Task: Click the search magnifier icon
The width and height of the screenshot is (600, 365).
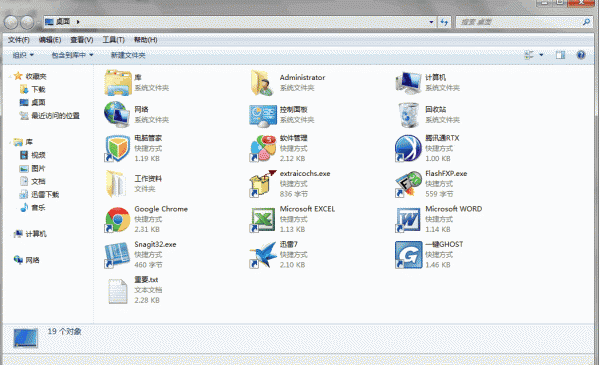Action: coord(586,22)
